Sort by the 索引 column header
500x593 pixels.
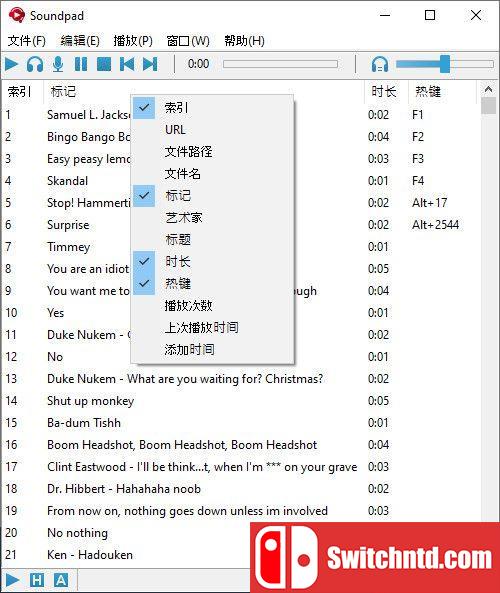coord(22,92)
